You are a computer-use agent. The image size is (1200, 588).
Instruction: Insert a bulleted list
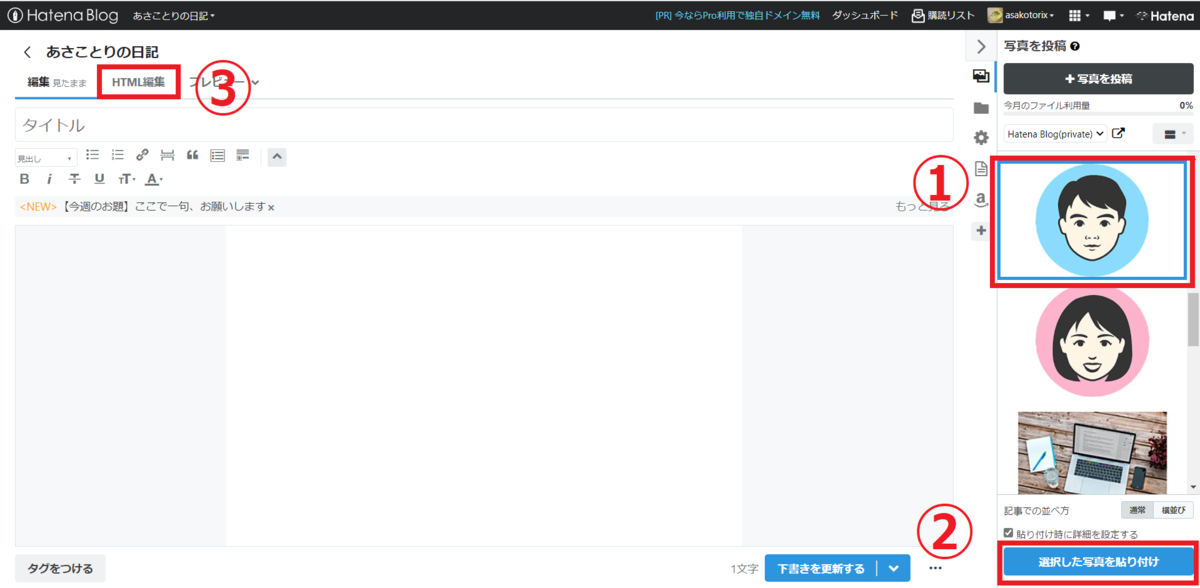click(x=92, y=155)
